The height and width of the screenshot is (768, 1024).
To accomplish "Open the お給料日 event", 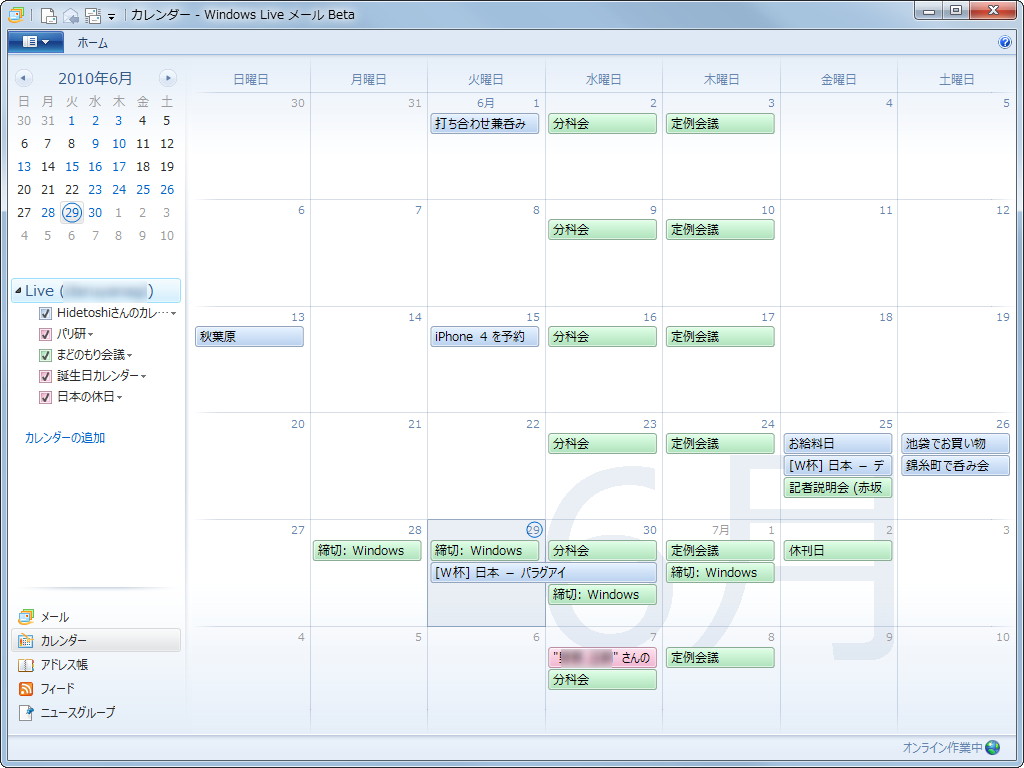I will coord(838,443).
